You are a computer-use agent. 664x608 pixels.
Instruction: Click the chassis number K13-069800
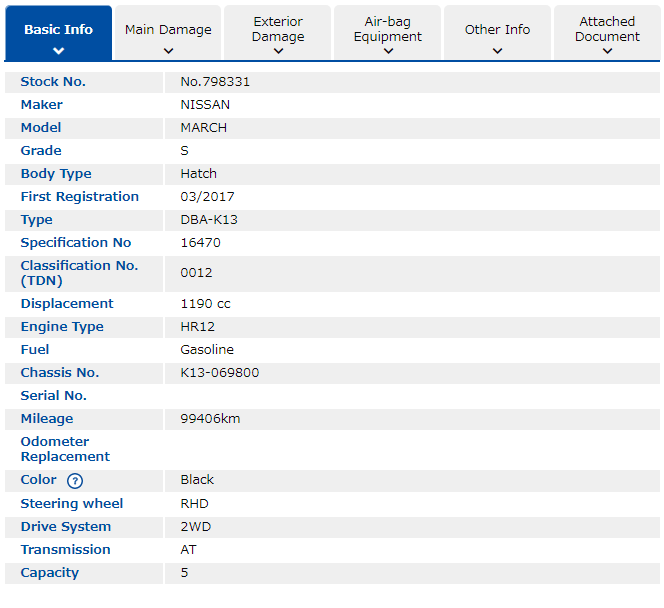click(220, 373)
